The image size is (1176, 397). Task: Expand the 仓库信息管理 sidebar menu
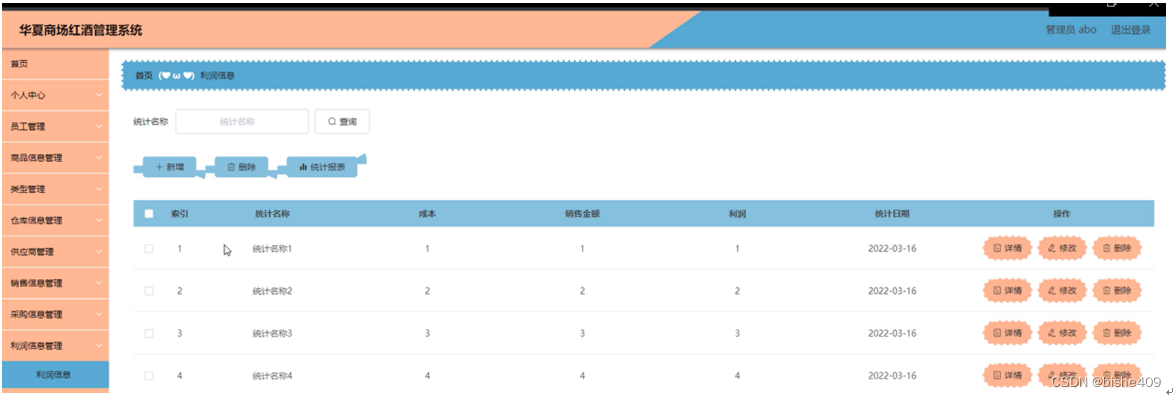[x=55, y=221]
